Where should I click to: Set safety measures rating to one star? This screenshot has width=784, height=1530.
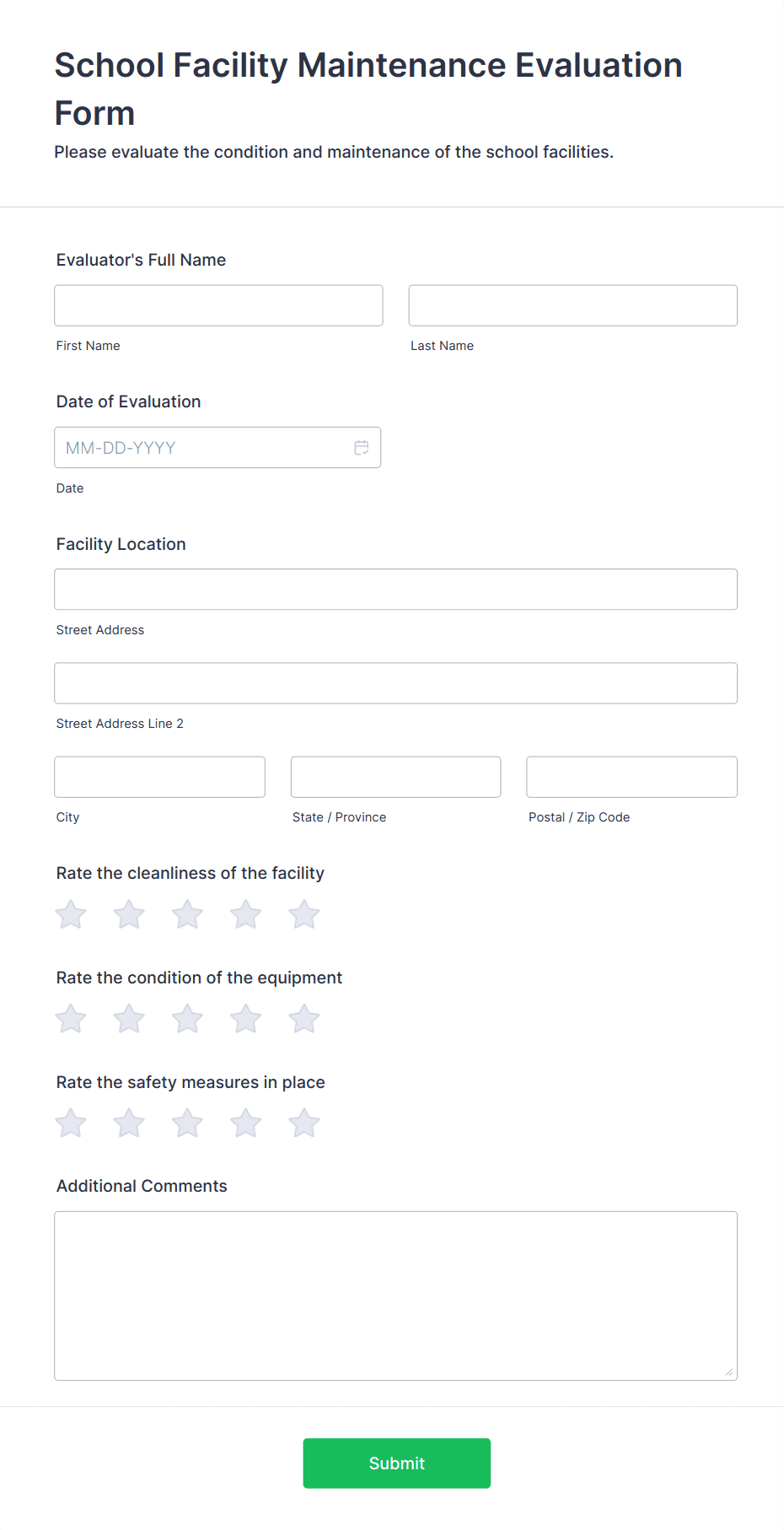pyautogui.click(x=71, y=1123)
